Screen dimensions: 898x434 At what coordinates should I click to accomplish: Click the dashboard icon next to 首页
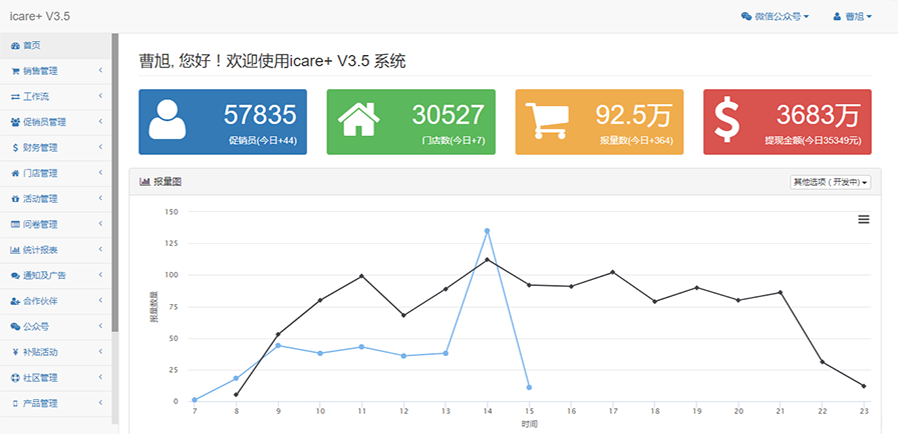15,46
